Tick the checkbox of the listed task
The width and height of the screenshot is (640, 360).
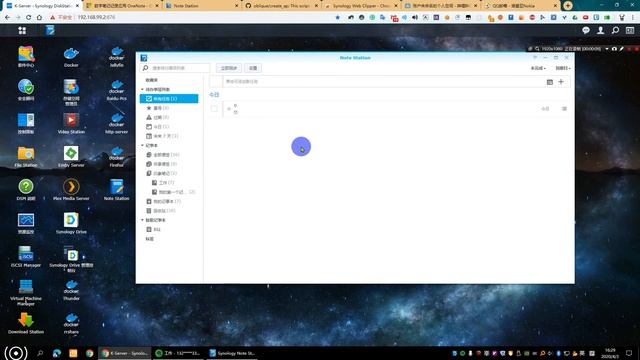pos(214,109)
